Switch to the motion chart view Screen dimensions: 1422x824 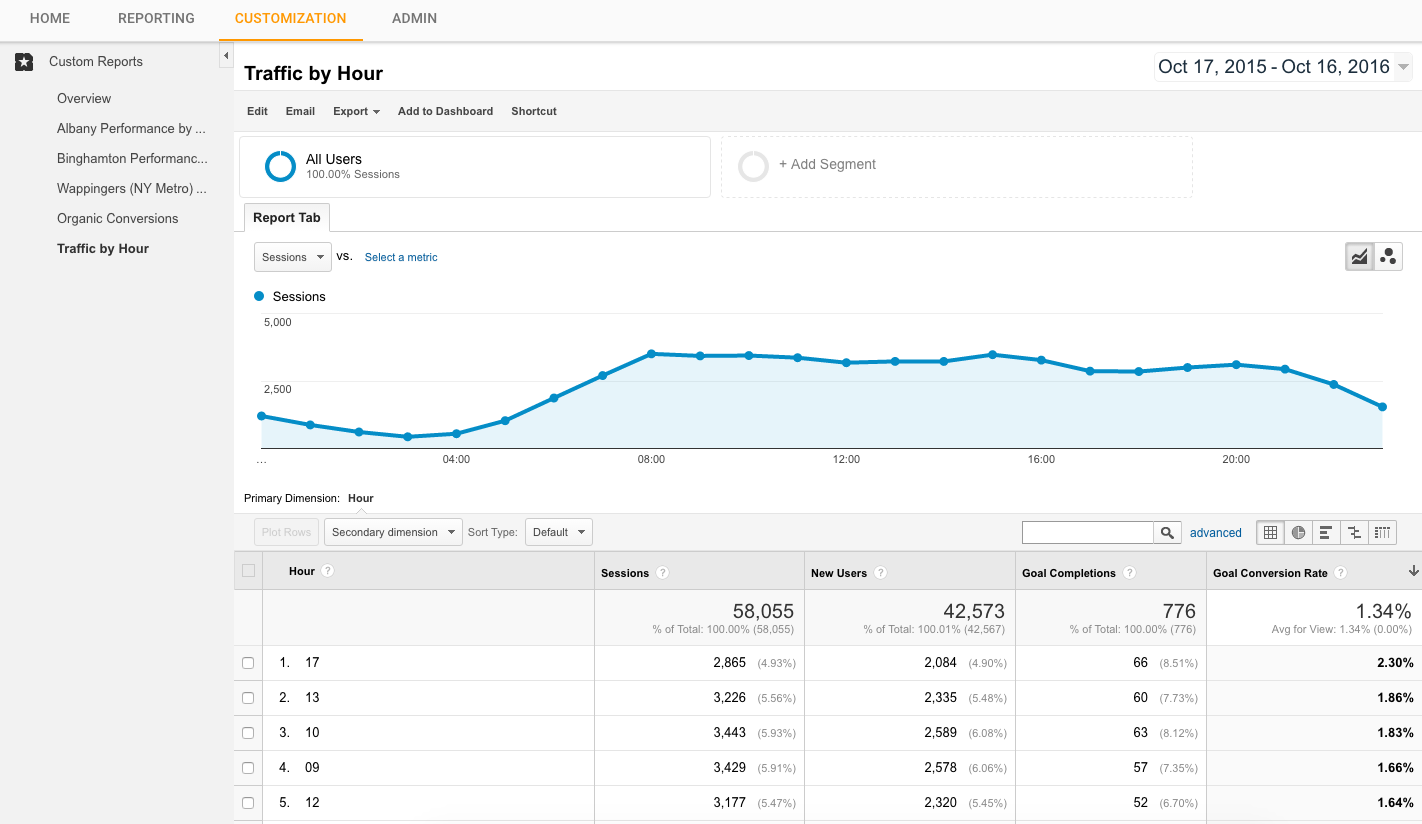[1388, 257]
